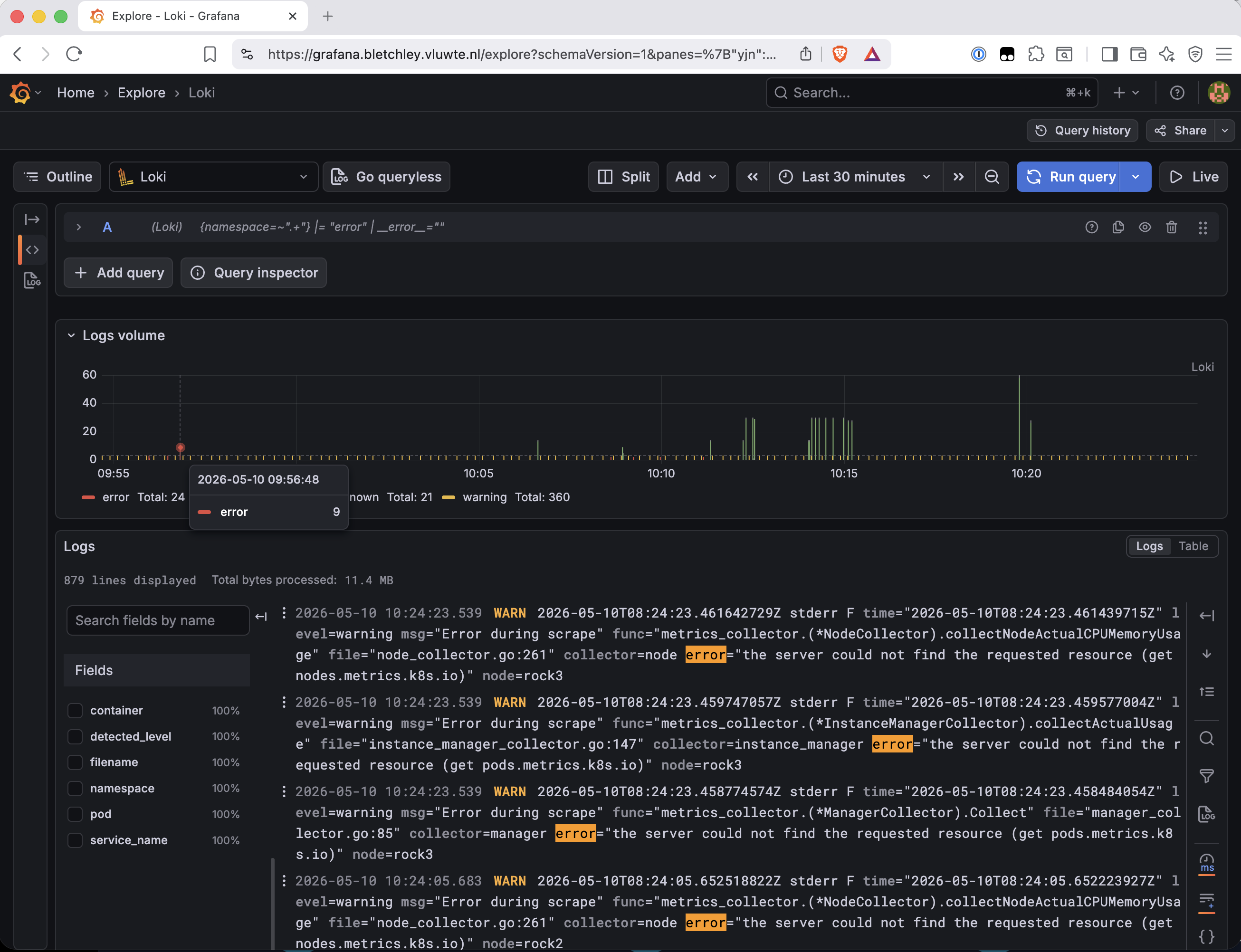Expand the content outline arrow icon in left rail

point(32,219)
